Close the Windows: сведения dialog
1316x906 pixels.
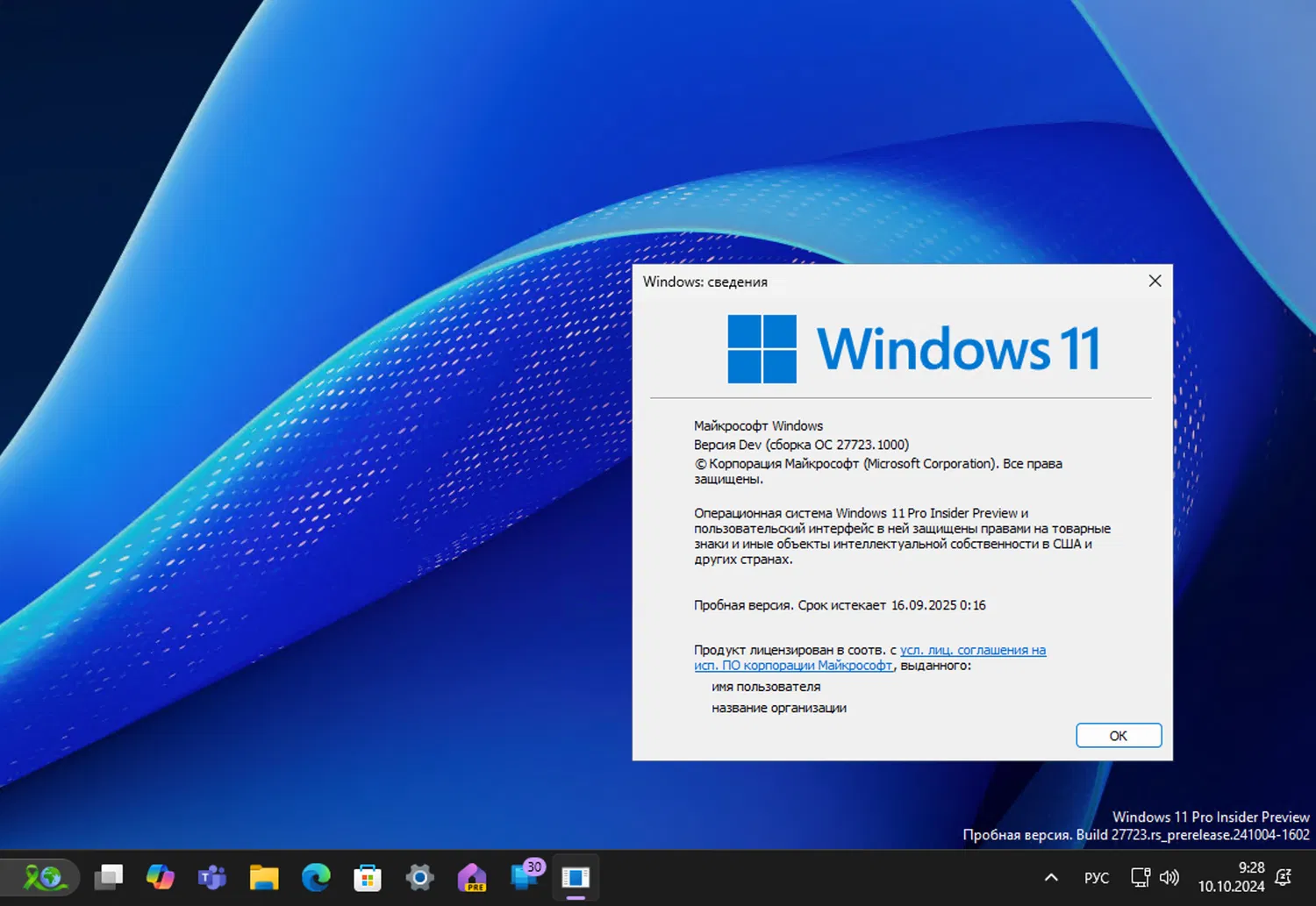[1155, 281]
